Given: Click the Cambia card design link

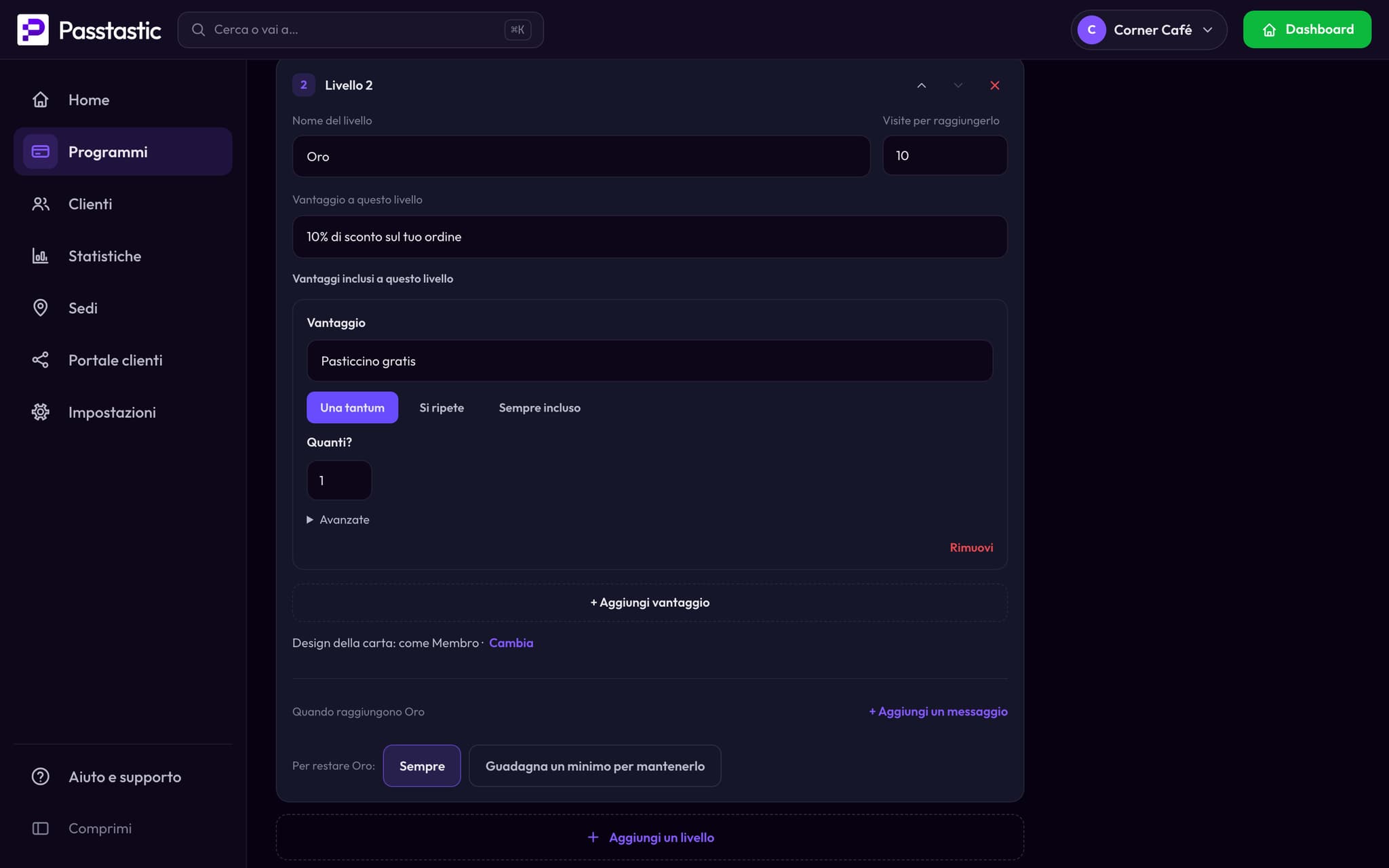Looking at the screenshot, I should [511, 643].
